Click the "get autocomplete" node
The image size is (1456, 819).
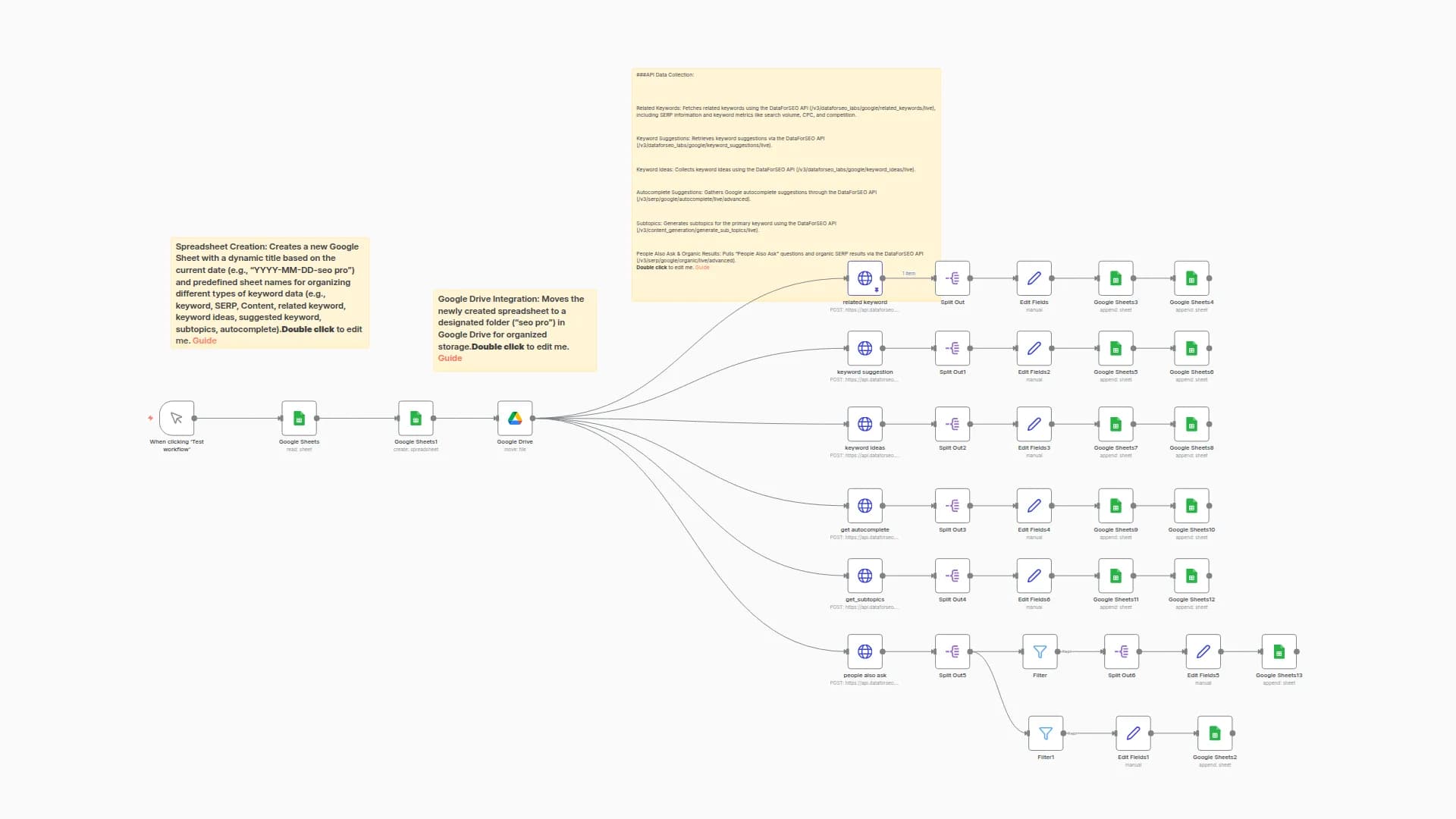pos(864,506)
